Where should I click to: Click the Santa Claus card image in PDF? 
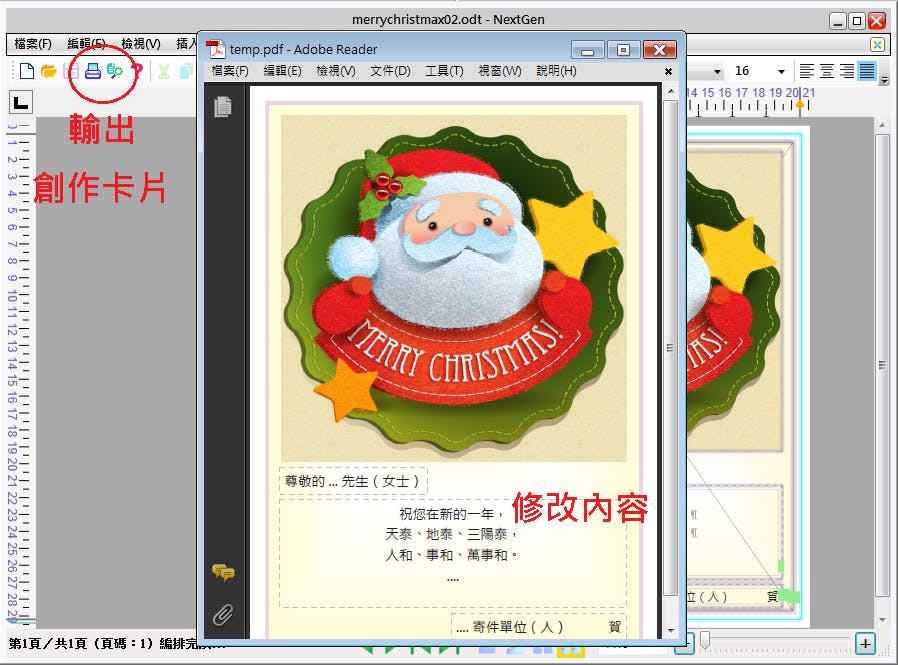[x=454, y=288]
